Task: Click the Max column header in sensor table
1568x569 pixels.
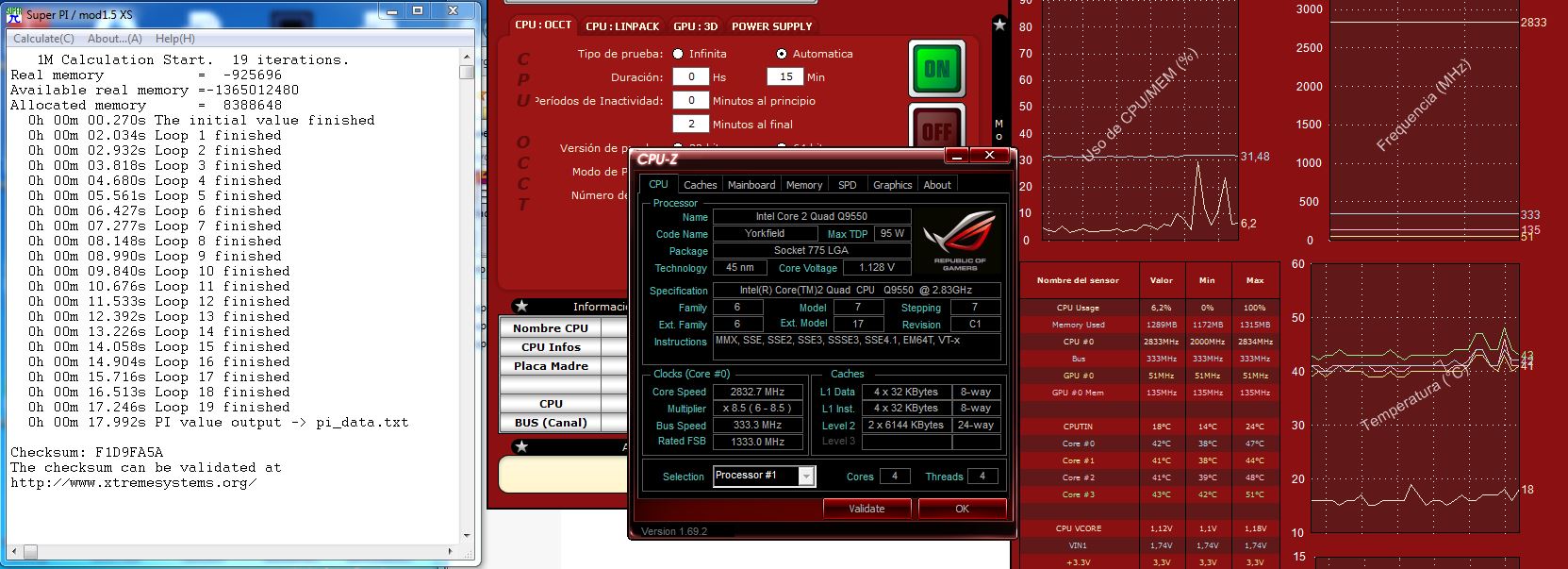Action: 1255,280
